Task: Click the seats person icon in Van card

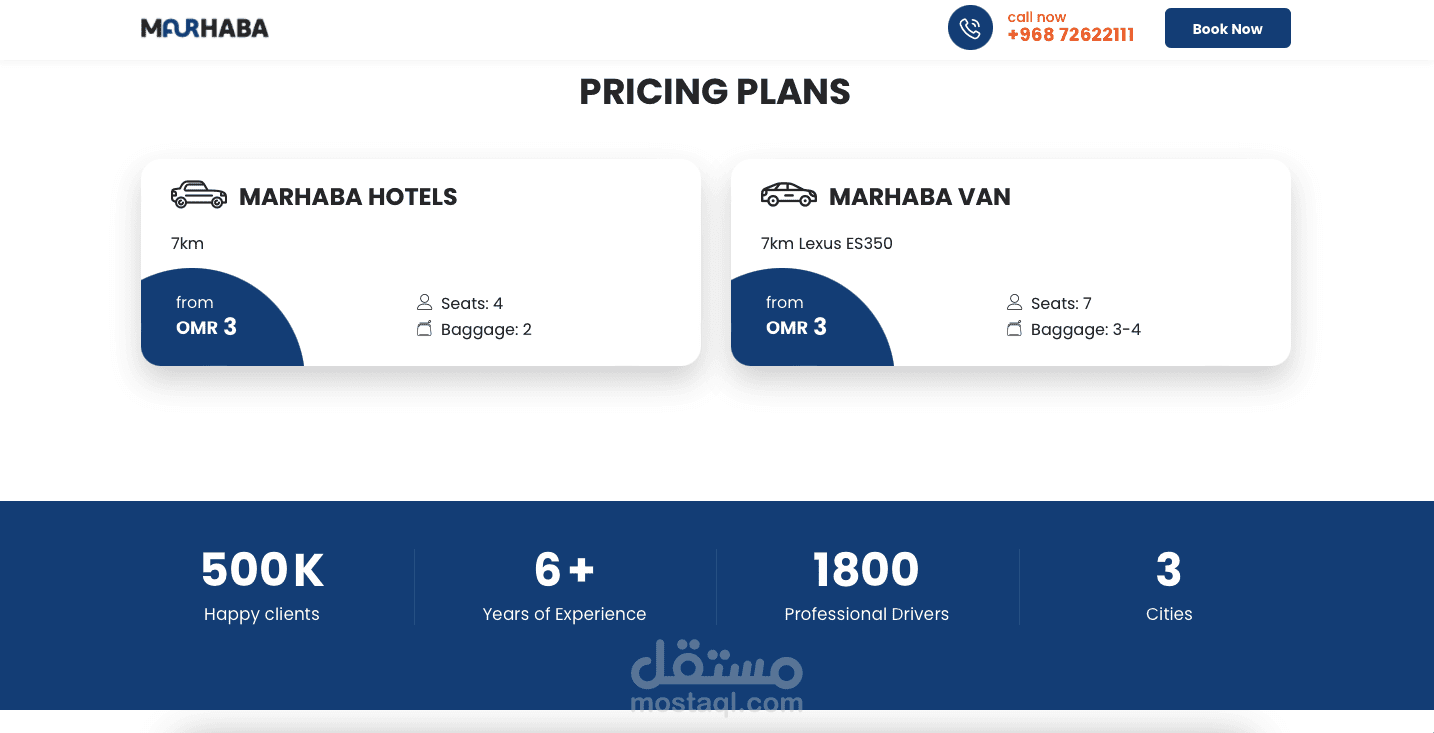Action: click(1014, 303)
